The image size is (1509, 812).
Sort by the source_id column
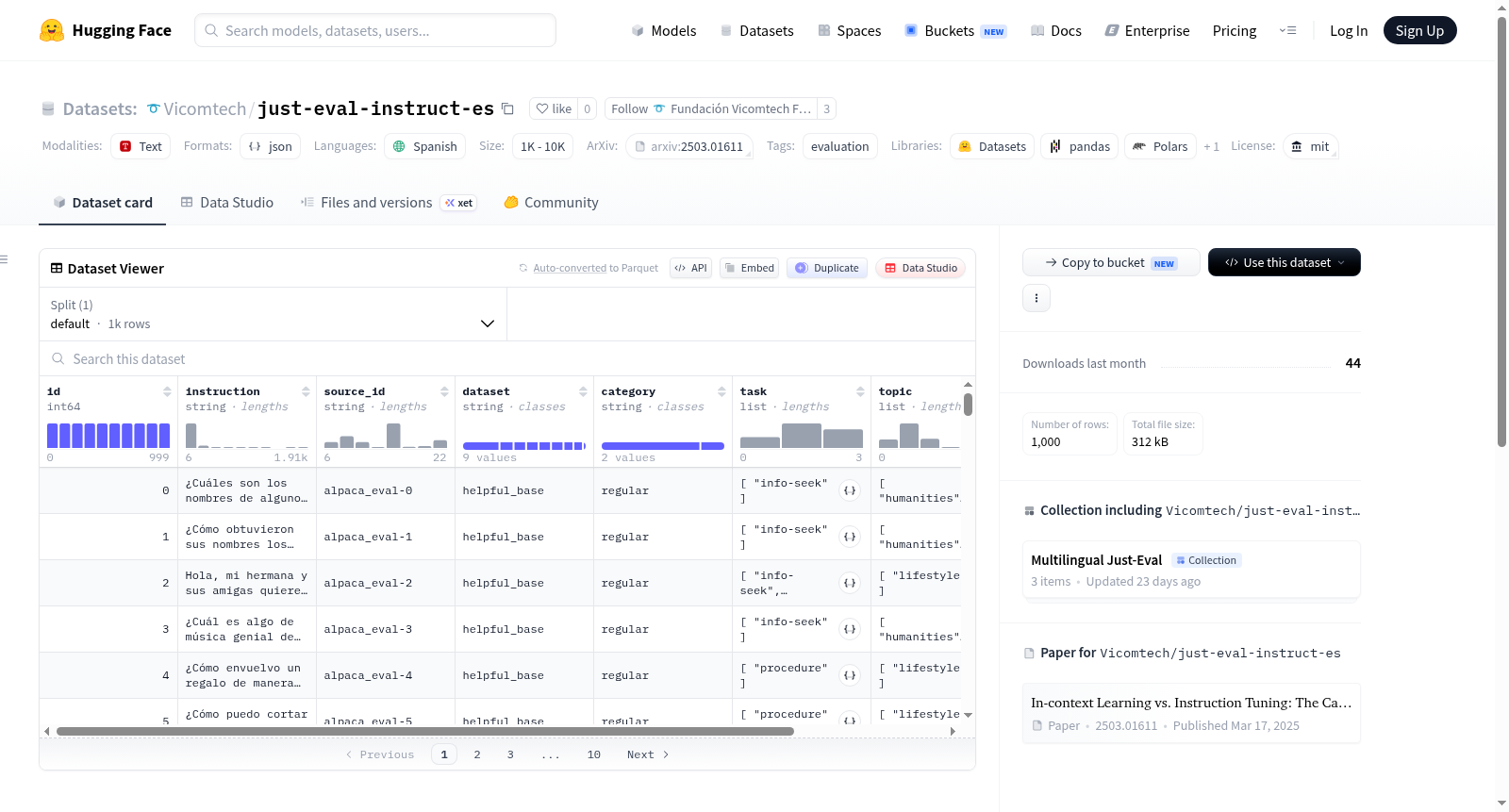(x=444, y=391)
